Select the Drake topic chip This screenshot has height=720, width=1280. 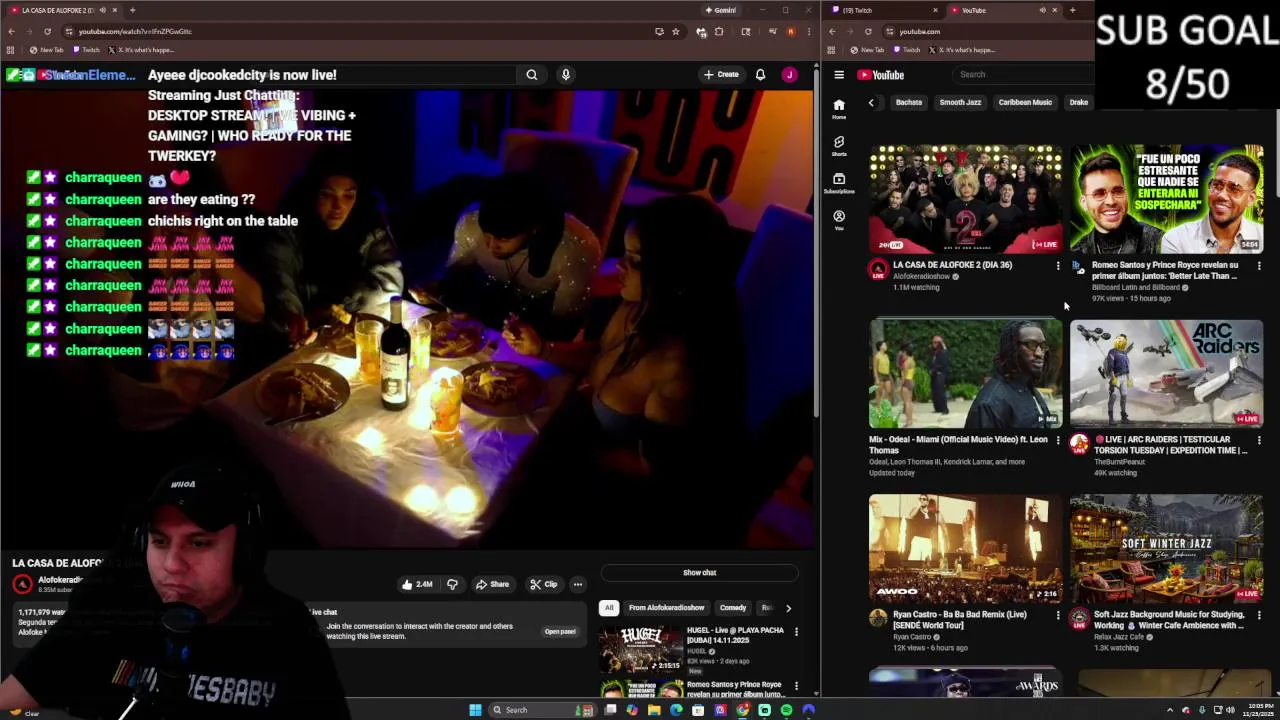(x=1079, y=102)
